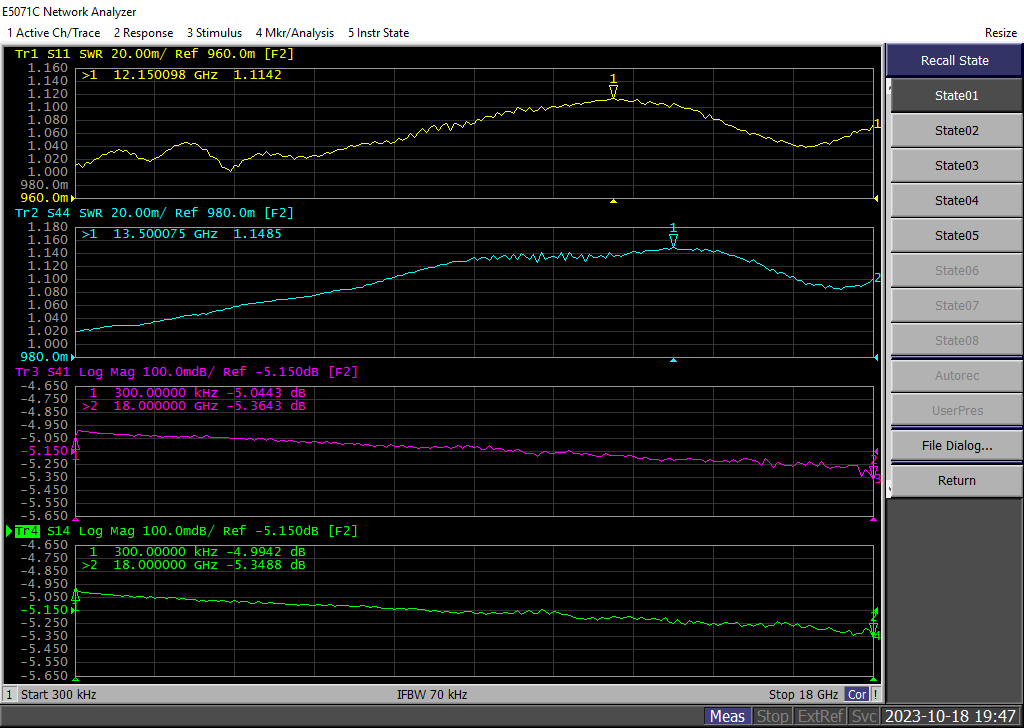This screenshot has height=728, width=1024.
Task: Click the Stop status indicator
Action: 772,716
